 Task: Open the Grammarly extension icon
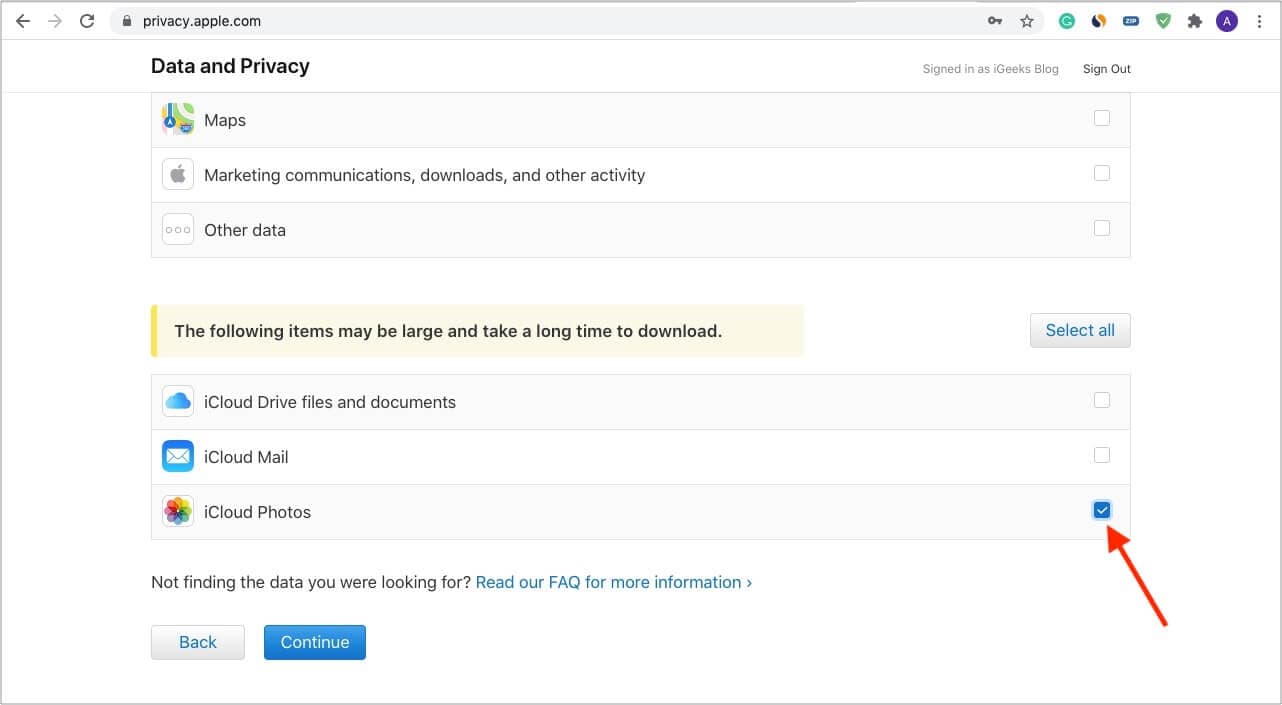click(x=1067, y=21)
